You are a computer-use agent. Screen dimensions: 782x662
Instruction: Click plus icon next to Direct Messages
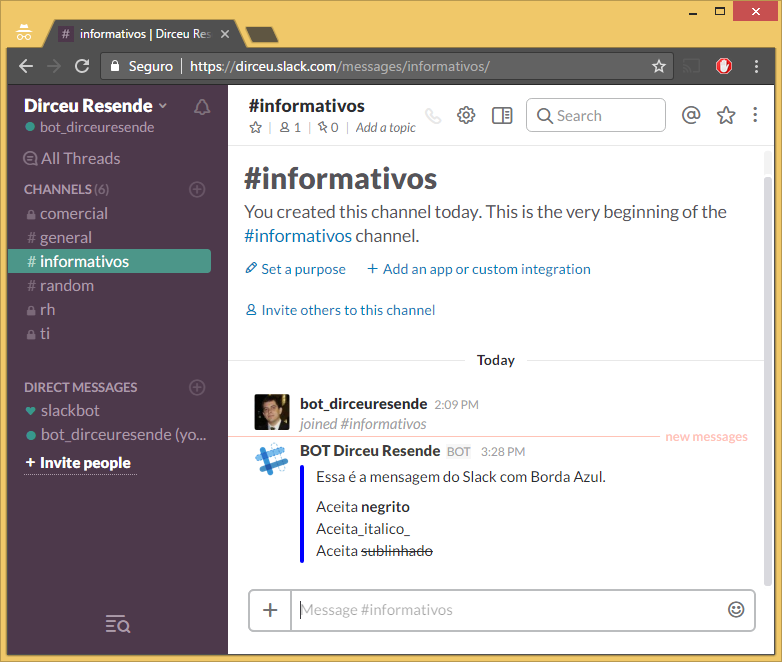coord(197,387)
